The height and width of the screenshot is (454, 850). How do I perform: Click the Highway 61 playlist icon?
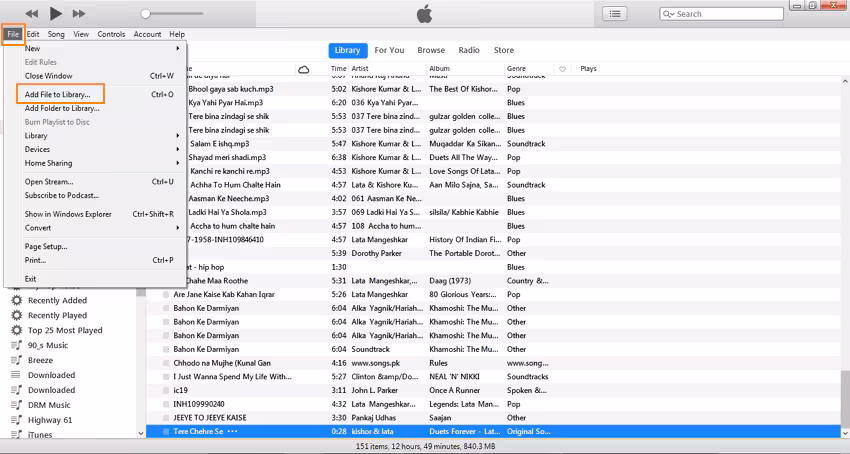(17, 420)
